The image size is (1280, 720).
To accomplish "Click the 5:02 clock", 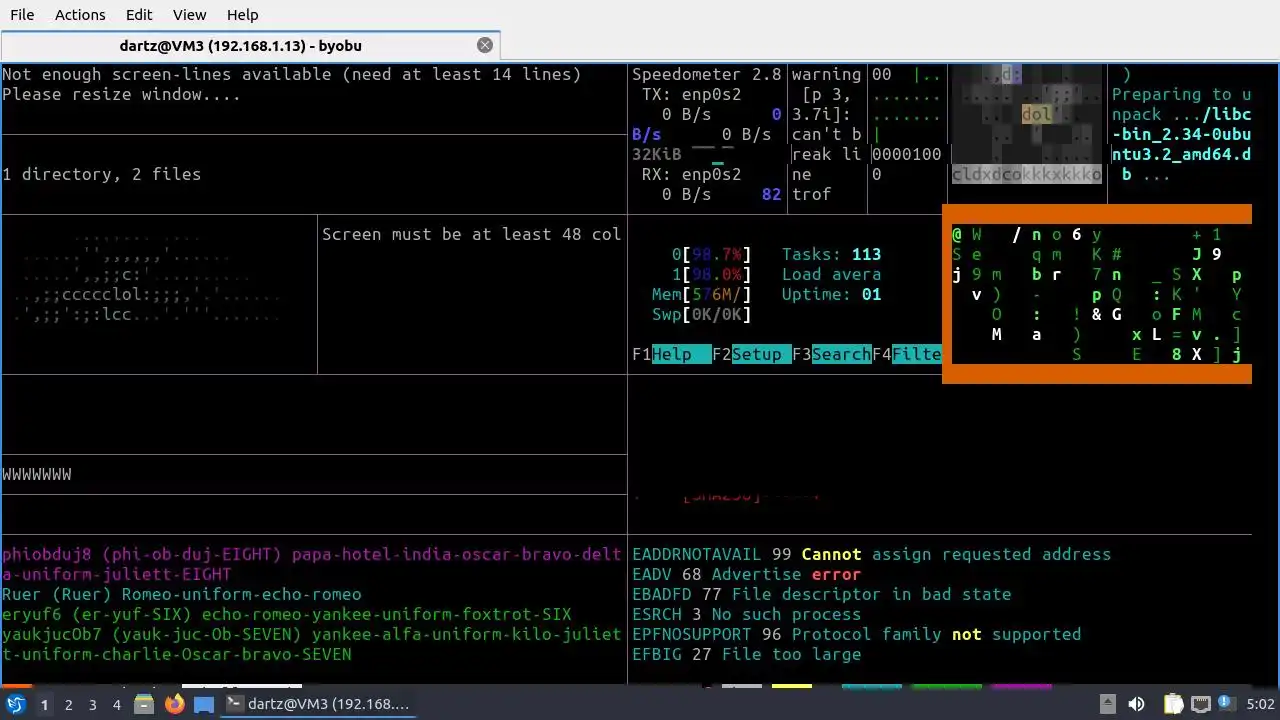I will tap(1260, 705).
